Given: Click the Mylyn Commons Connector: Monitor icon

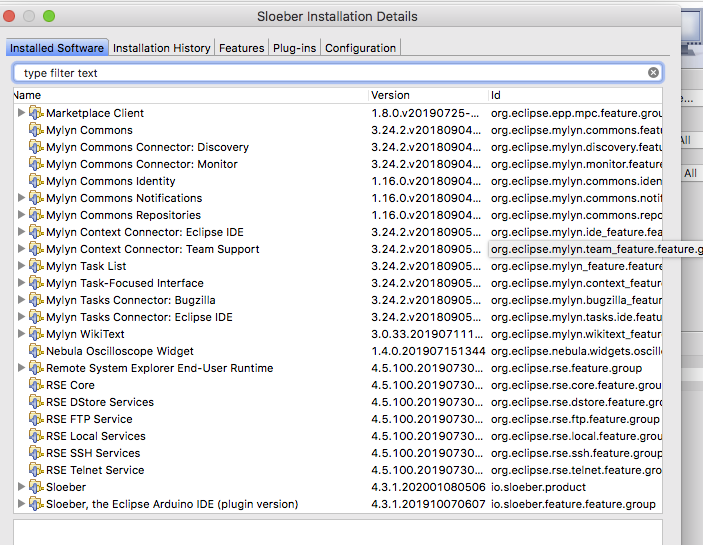Looking at the screenshot, I should coord(36,164).
